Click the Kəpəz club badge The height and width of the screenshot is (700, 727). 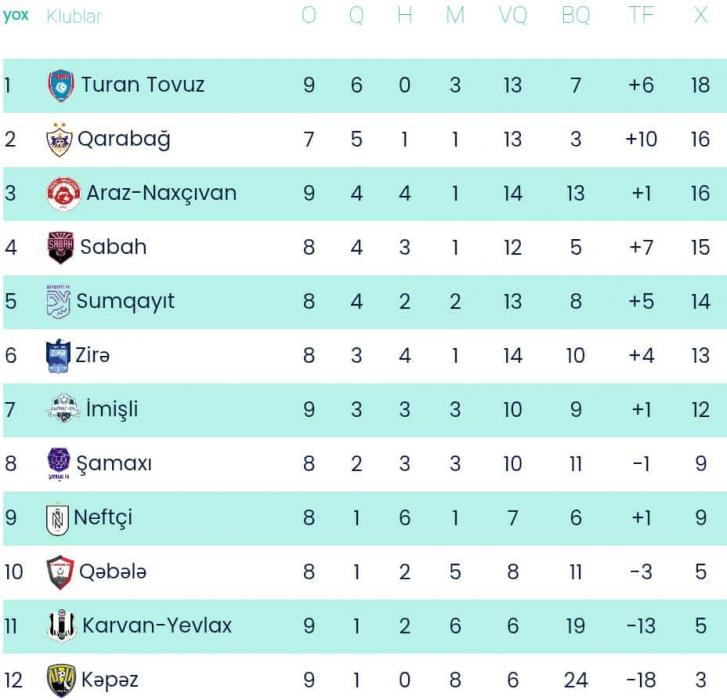(61, 680)
